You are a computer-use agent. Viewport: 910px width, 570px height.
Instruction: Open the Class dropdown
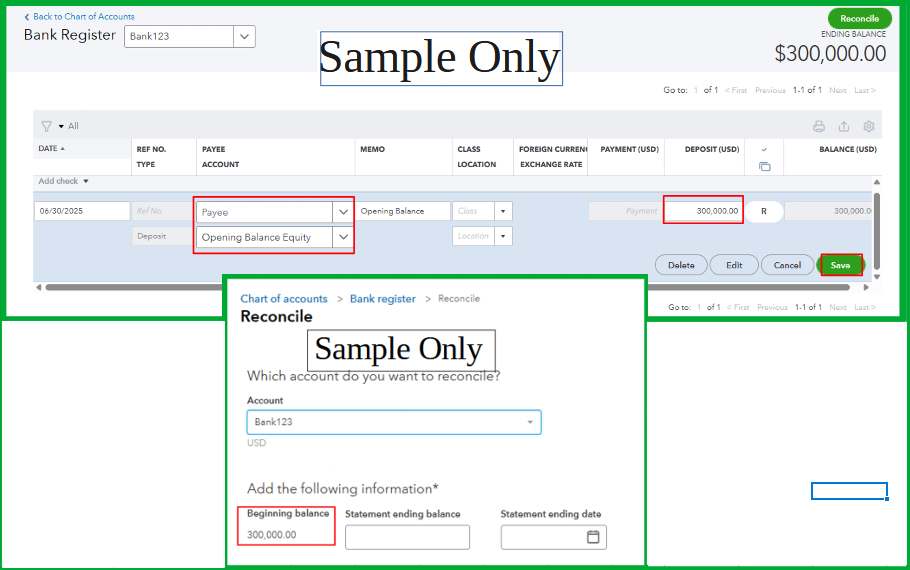503,211
